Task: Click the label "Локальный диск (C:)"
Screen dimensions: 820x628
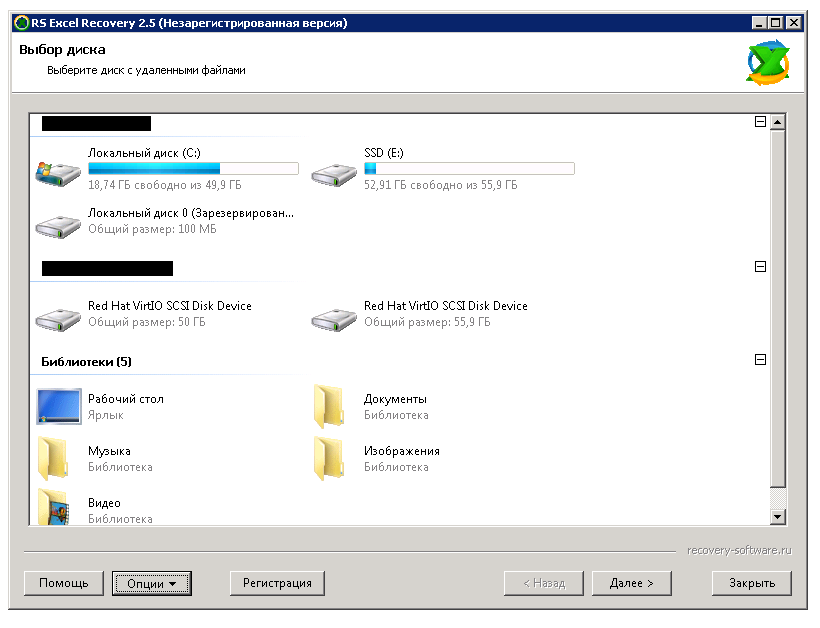Action: [144, 153]
